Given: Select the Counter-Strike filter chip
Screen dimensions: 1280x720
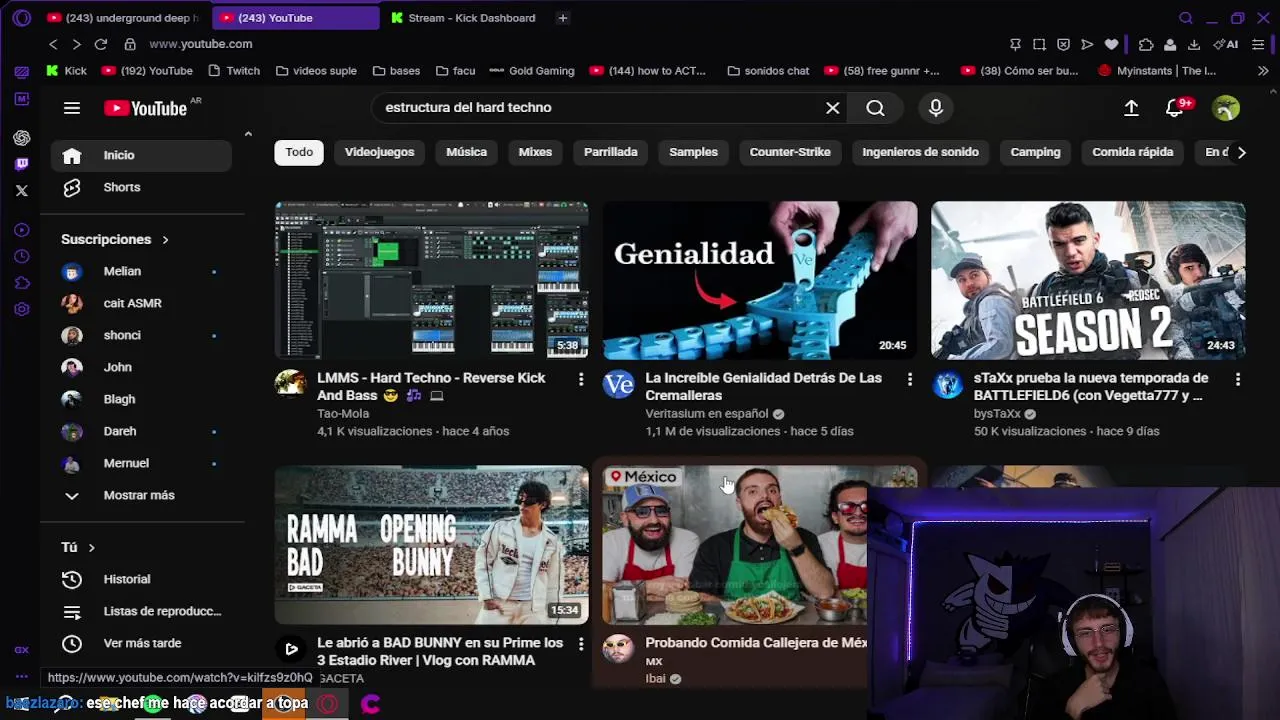Looking at the screenshot, I should (790, 153).
